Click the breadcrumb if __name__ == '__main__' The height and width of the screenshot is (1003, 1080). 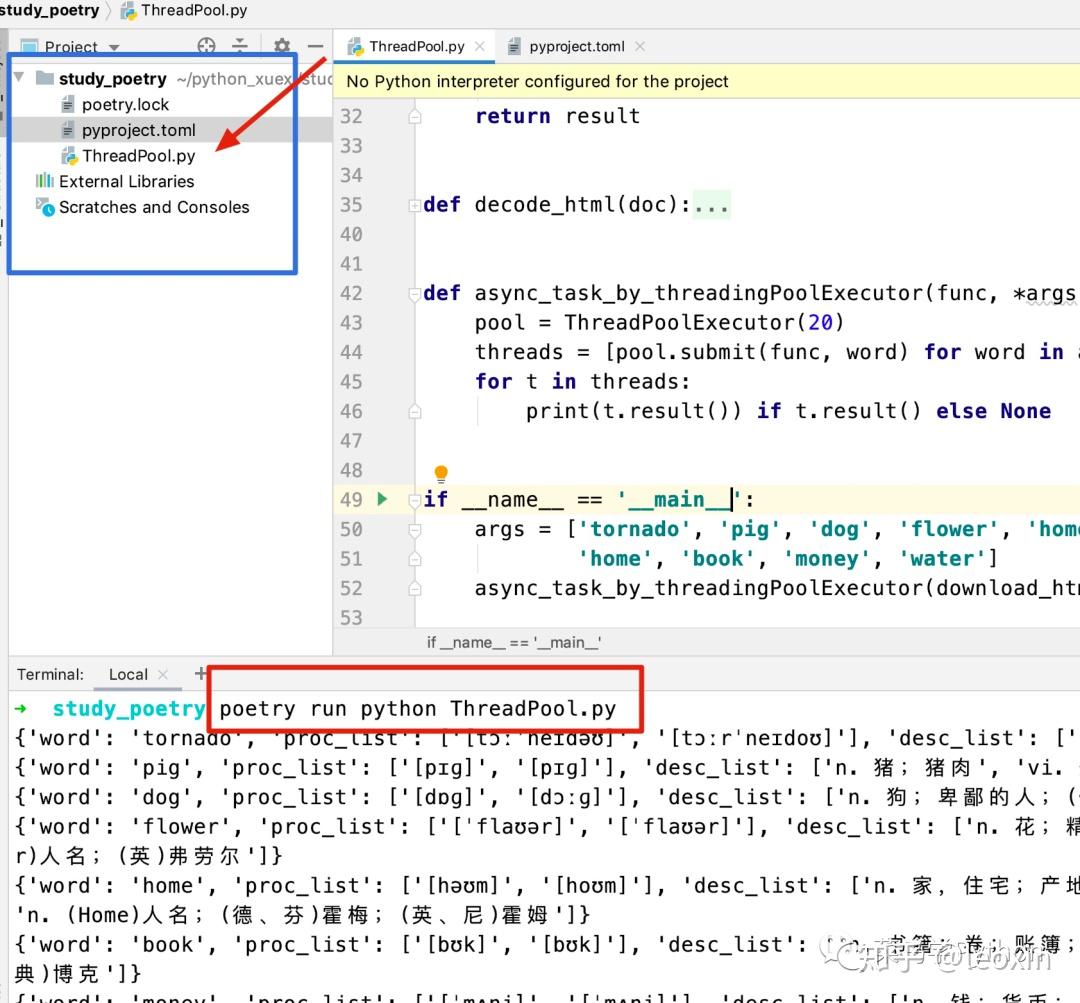[513, 642]
